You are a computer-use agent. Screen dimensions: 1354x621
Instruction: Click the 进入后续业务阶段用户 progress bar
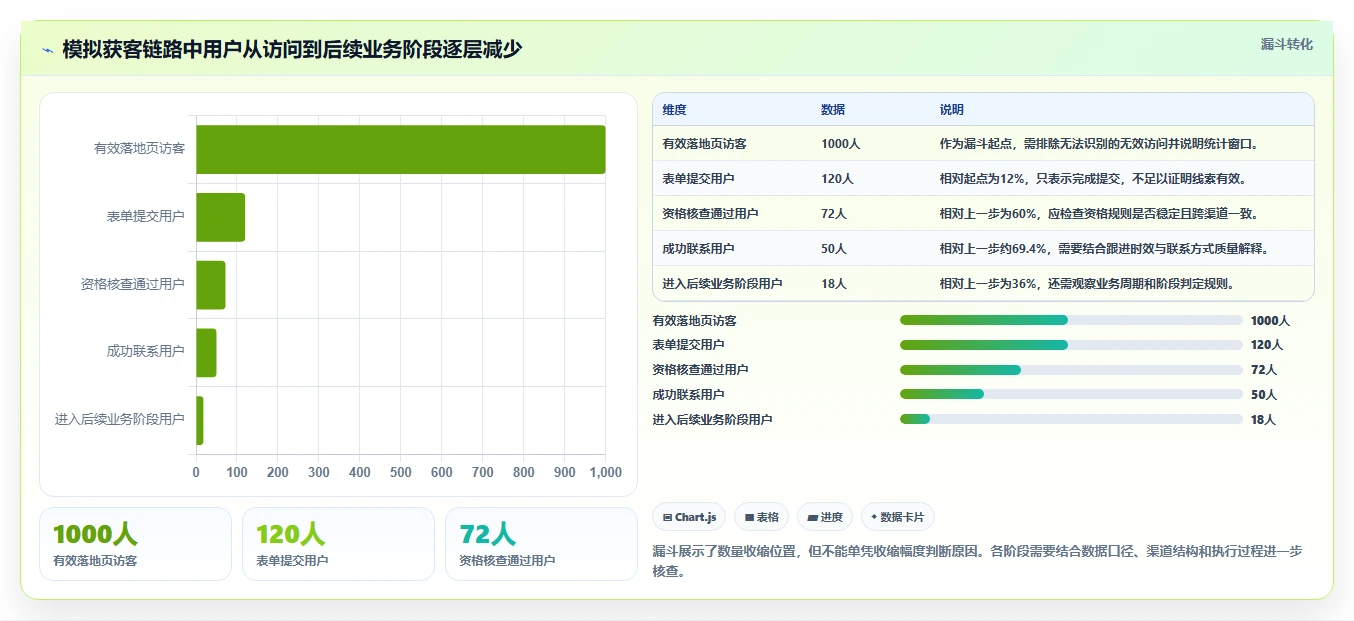click(x=1071, y=420)
